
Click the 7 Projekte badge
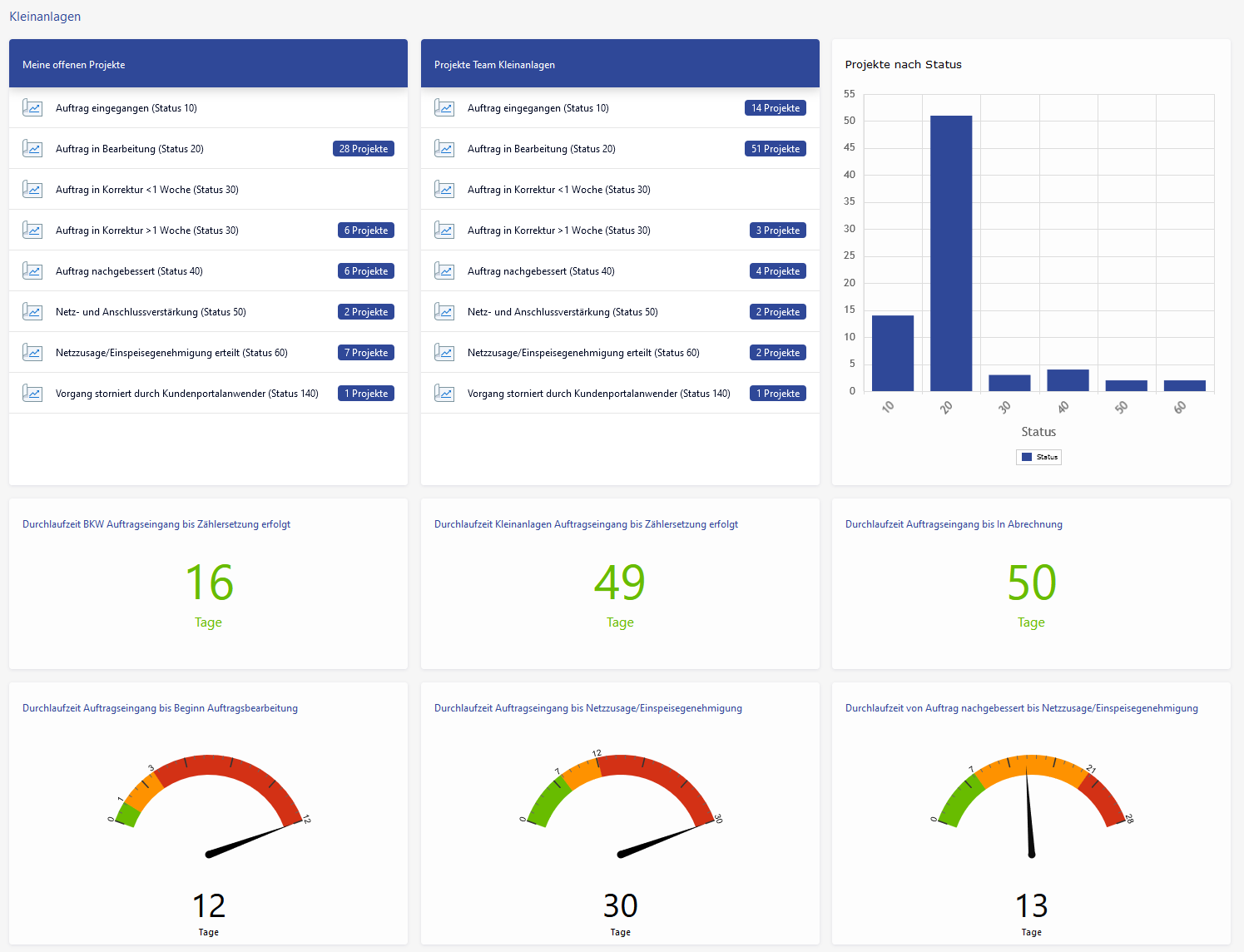366,353
